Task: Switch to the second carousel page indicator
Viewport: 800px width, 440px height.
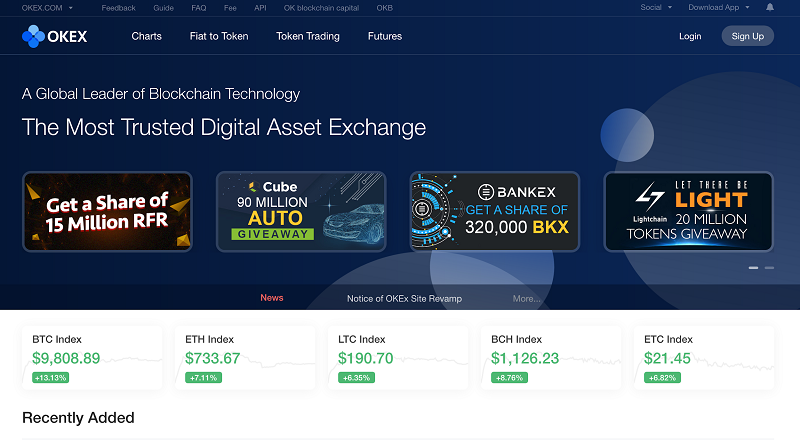Action: [x=769, y=267]
